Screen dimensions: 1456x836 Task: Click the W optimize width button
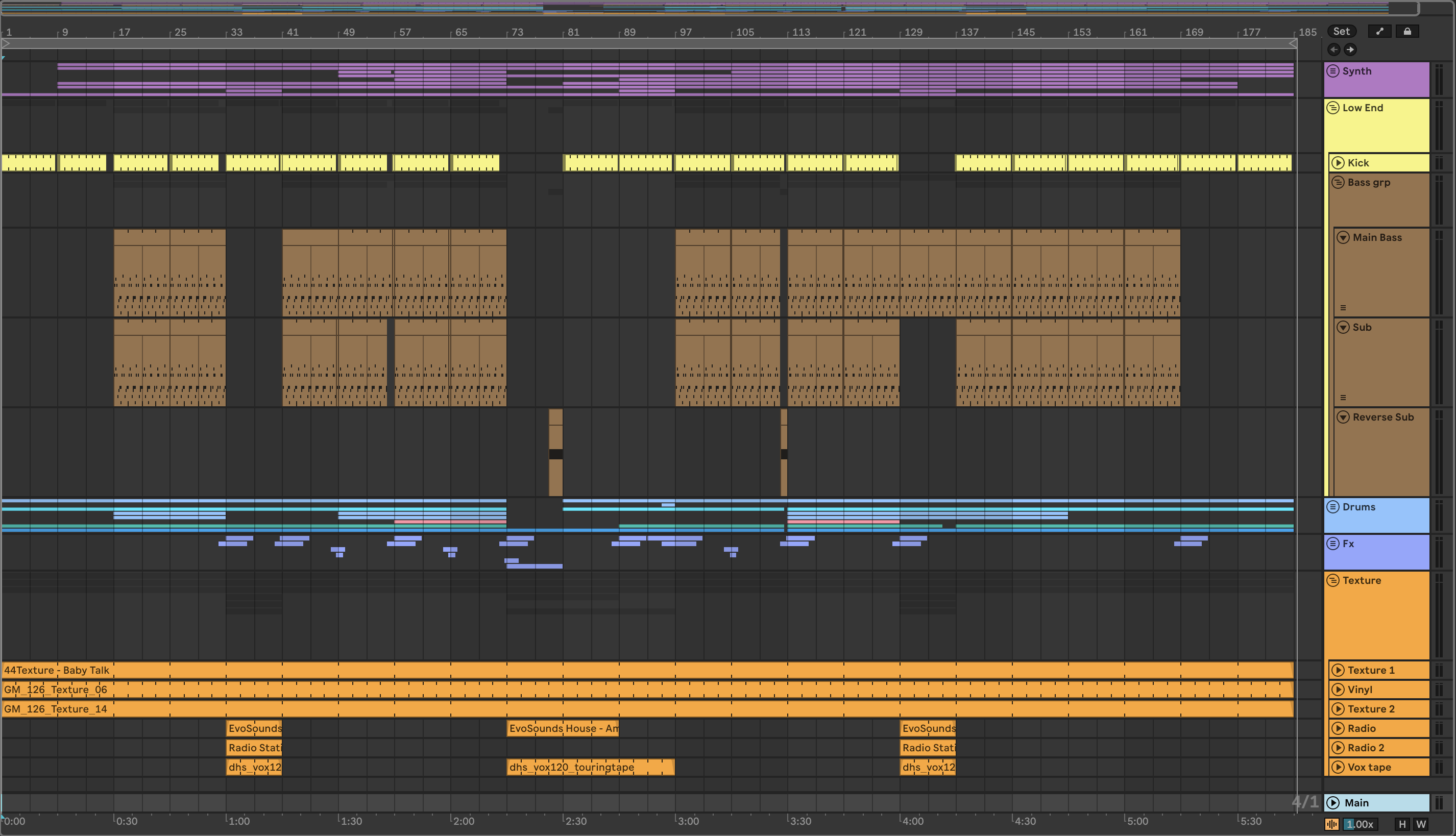[1421, 825]
